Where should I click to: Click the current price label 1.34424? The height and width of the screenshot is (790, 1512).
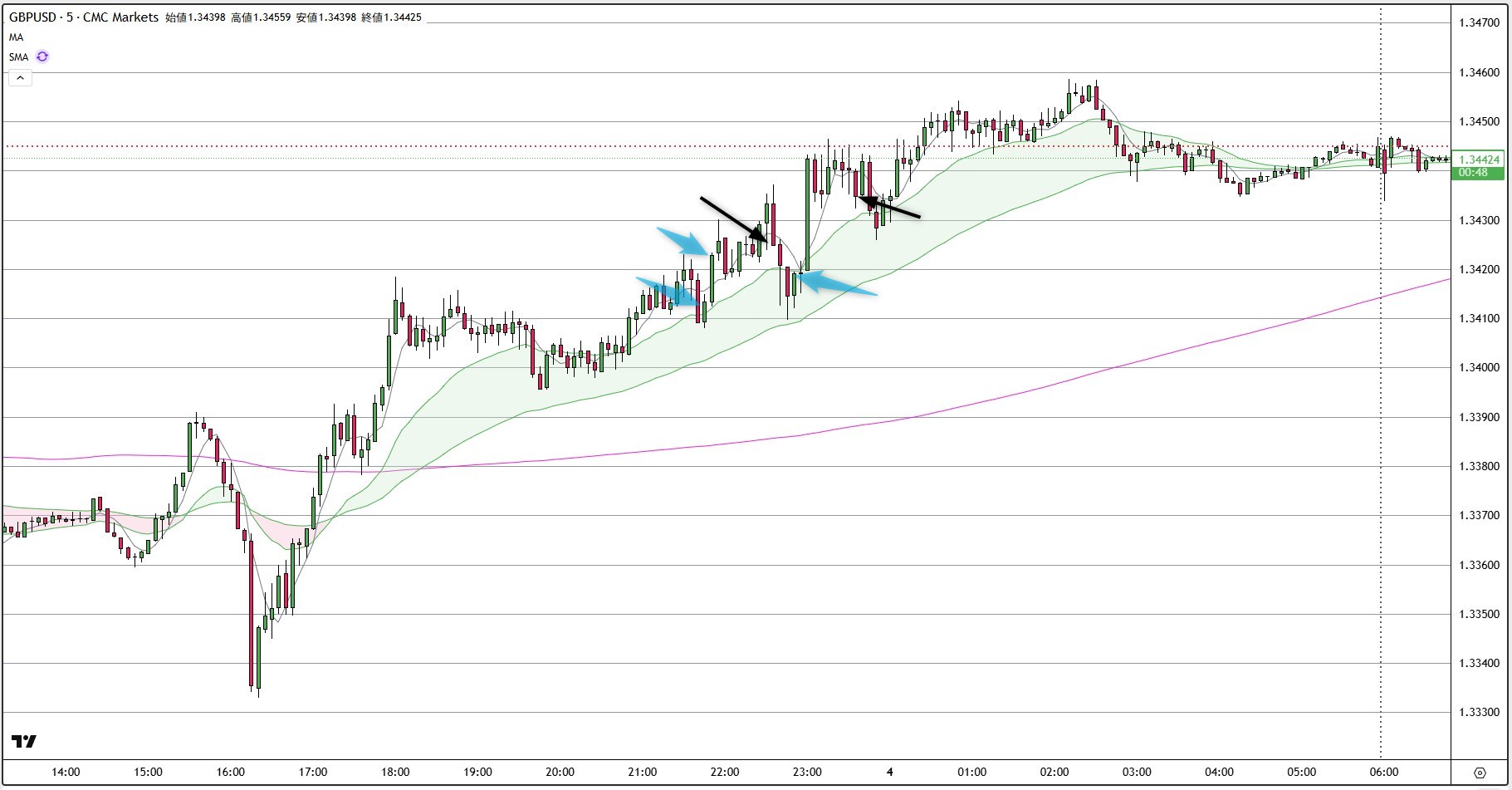click(1479, 159)
